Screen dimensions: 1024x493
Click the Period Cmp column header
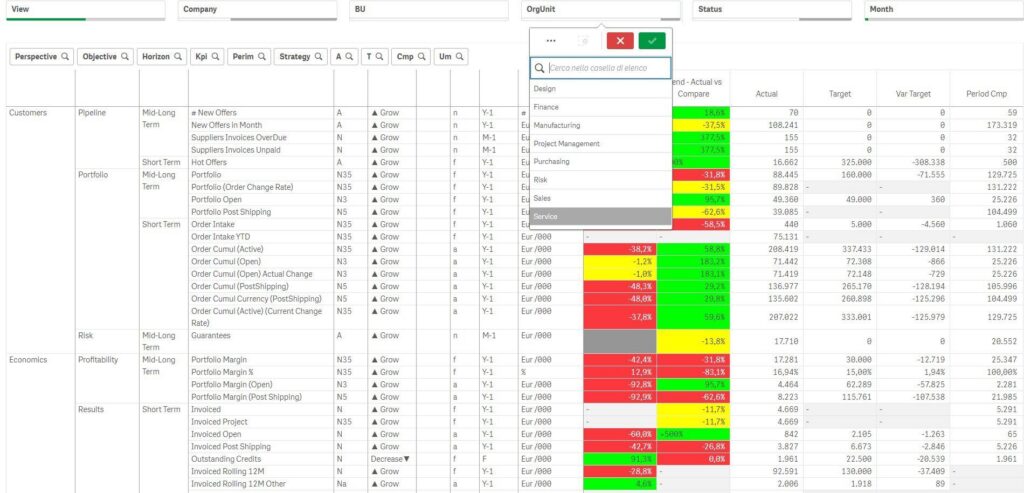[986, 94]
